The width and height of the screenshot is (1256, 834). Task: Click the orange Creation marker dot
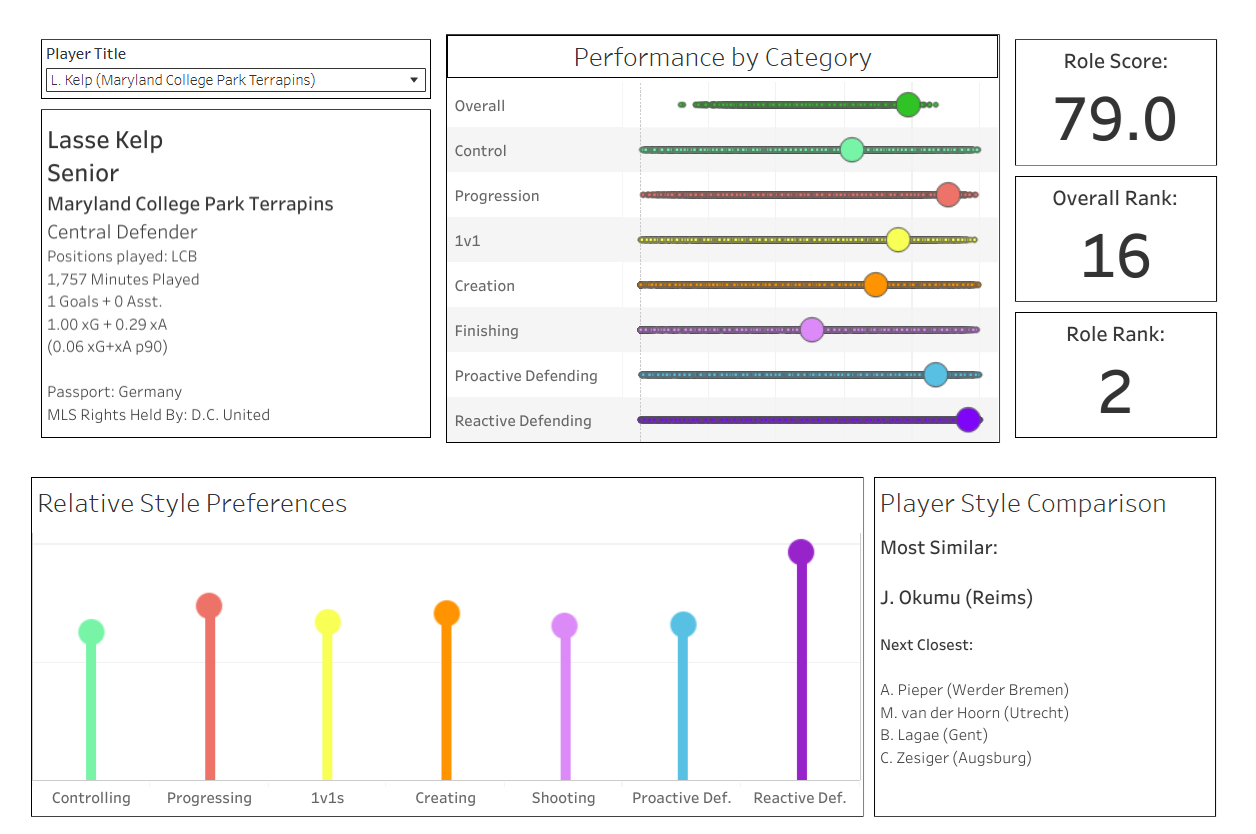[x=875, y=285]
